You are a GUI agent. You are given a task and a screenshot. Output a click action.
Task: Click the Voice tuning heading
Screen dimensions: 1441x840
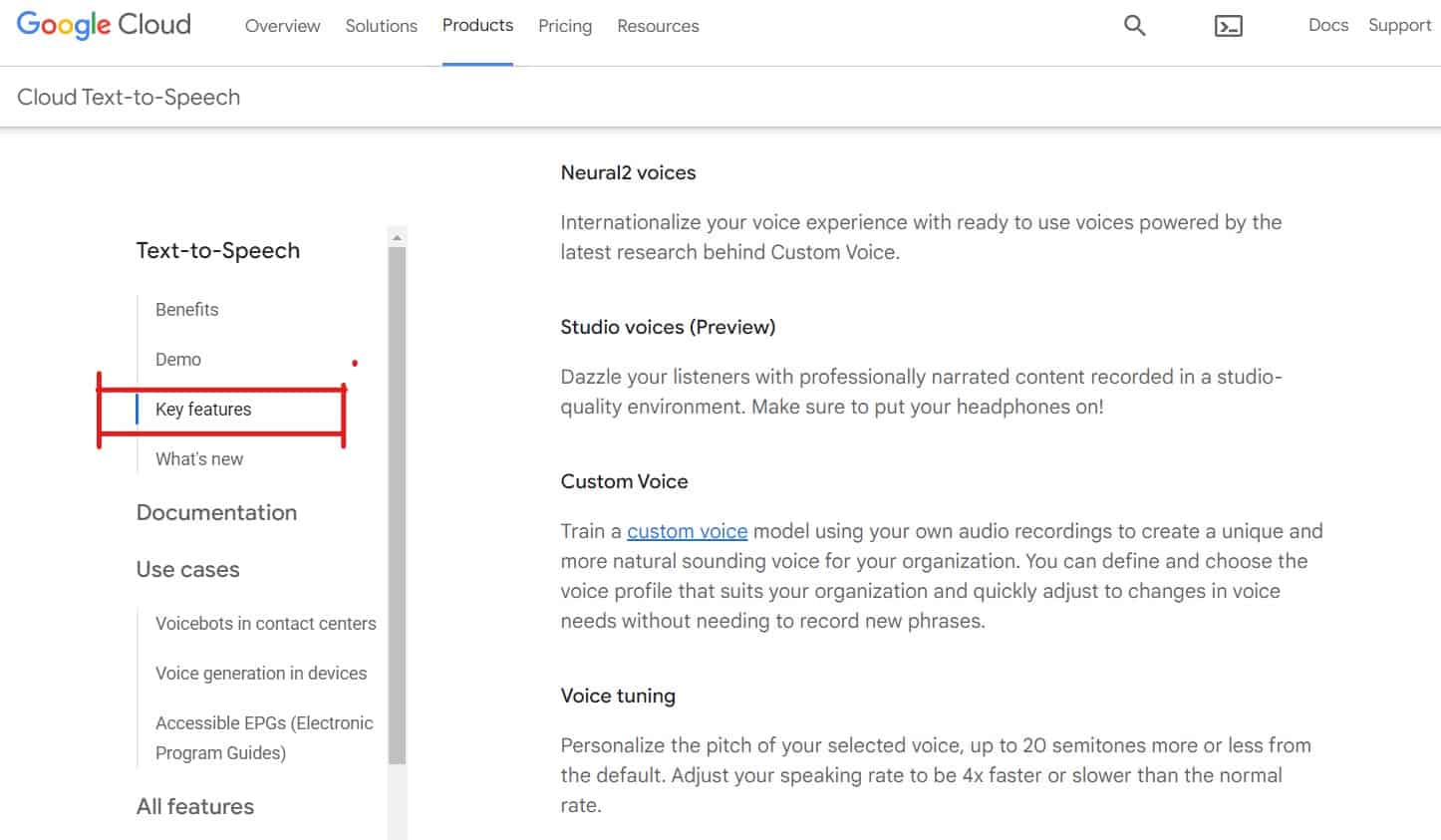618,696
